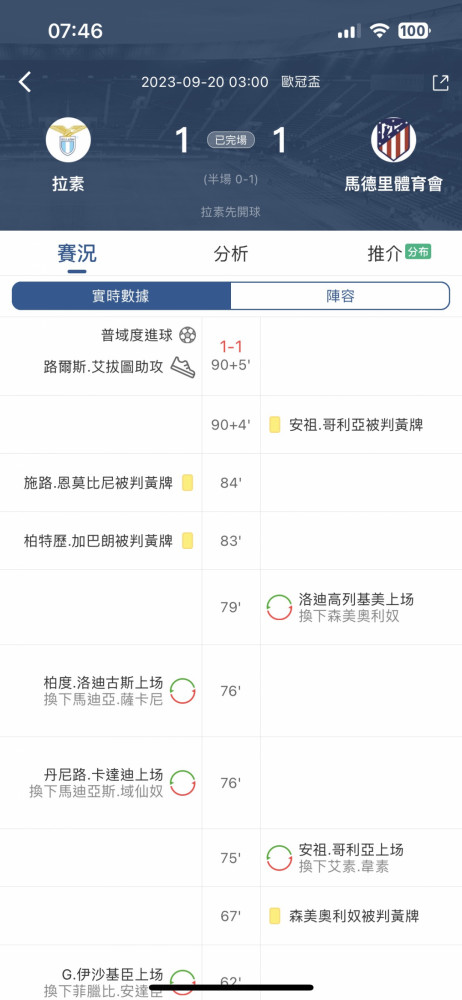Tap substitution icon beside 柏度.洛迪古斯上场
462x1000 pixels.
click(x=183, y=691)
